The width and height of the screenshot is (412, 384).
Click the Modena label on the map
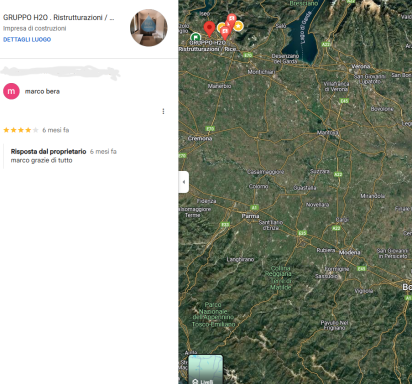coord(349,252)
